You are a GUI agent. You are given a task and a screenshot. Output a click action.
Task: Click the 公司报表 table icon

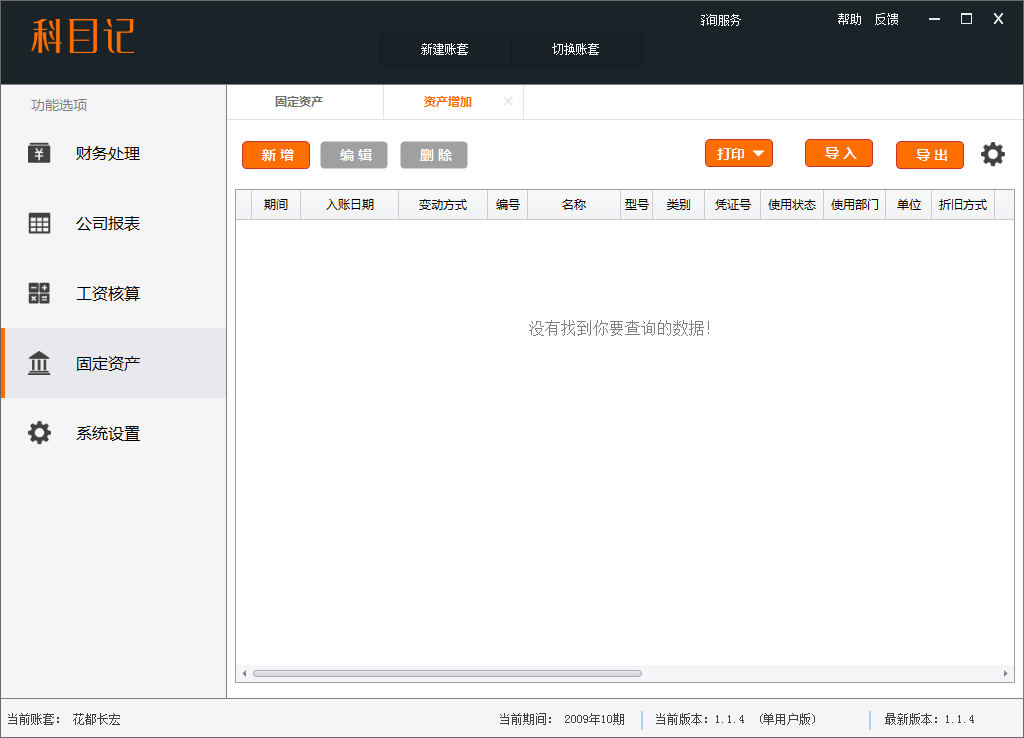(x=39, y=223)
